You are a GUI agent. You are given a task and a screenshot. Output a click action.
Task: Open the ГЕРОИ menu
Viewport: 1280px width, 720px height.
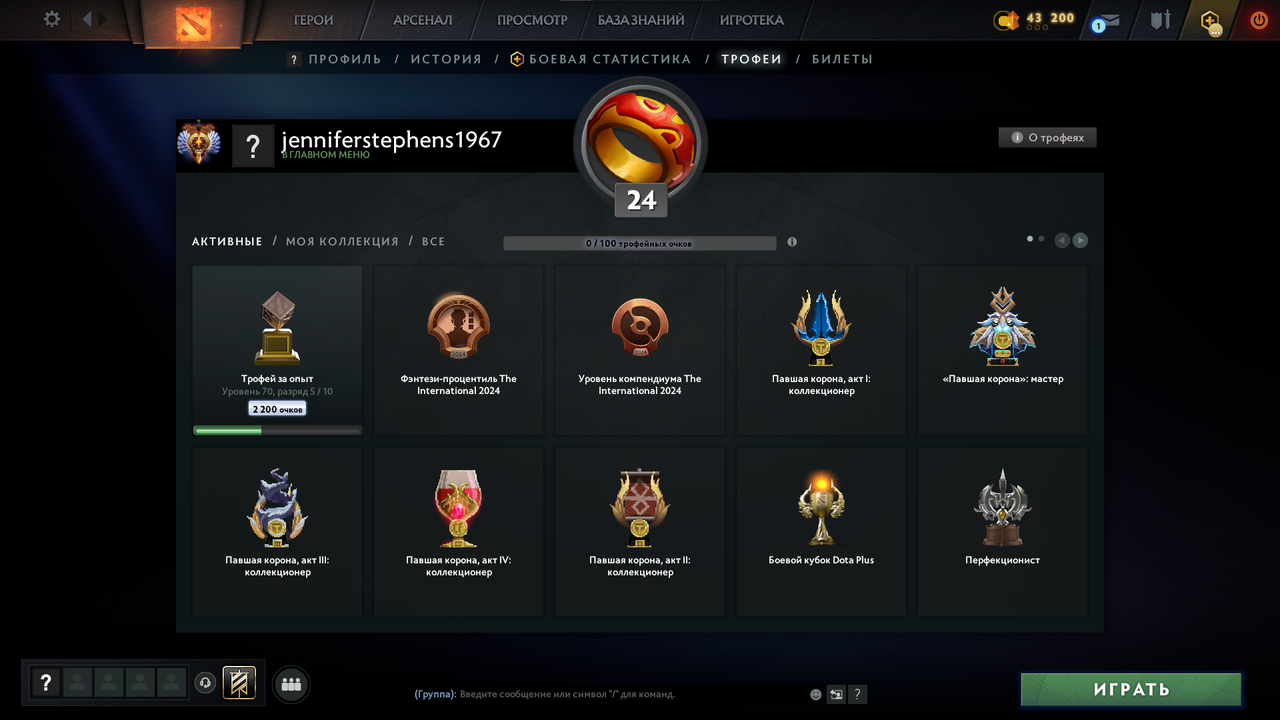click(x=313, y=20)
